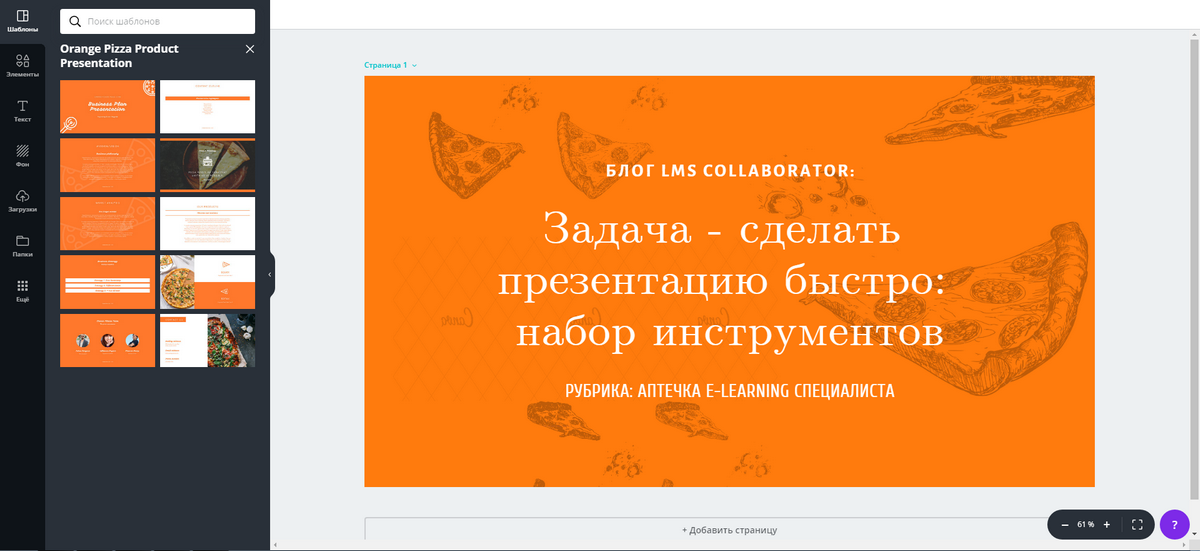
Task: Focus the Поиск шаблонов search field
Action: [157, 21]
